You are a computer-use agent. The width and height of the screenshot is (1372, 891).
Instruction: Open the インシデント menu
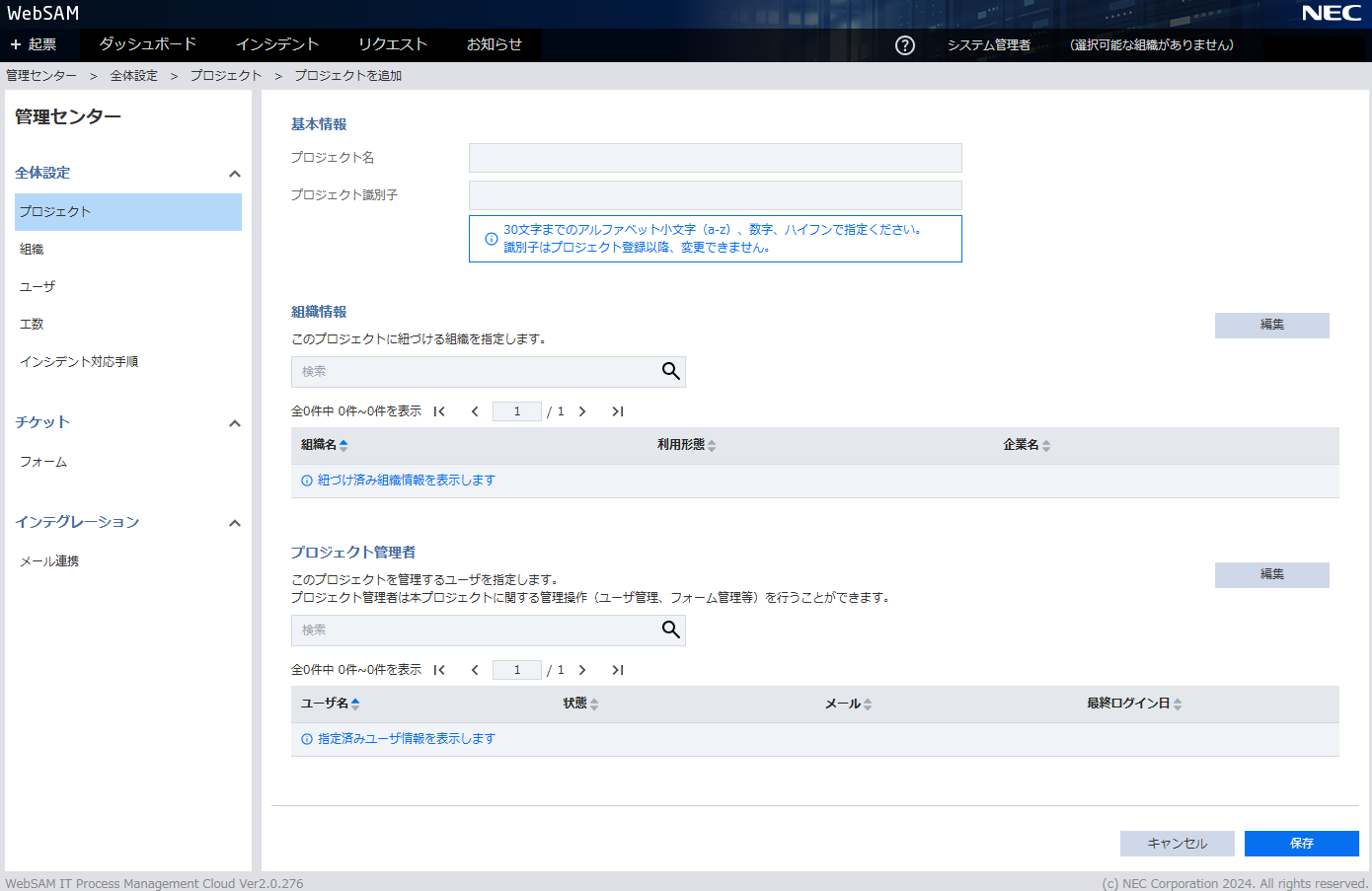(x=277, y=44)
